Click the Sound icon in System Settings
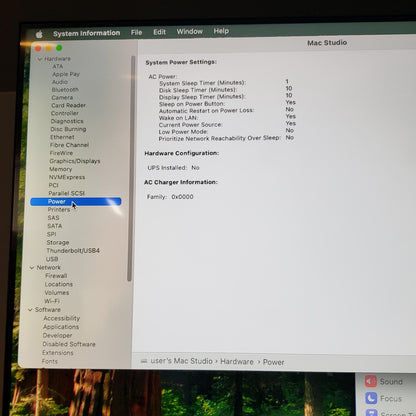The image size is (416, 416). [371, 381]
